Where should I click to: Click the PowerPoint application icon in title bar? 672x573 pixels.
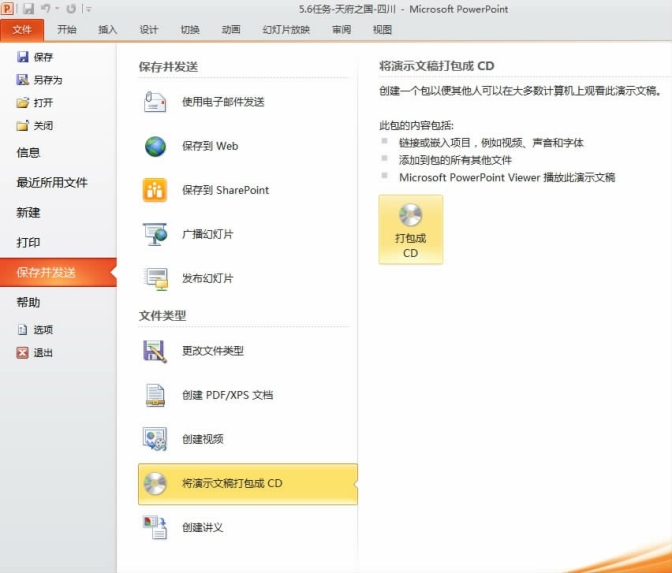(7, 9)
